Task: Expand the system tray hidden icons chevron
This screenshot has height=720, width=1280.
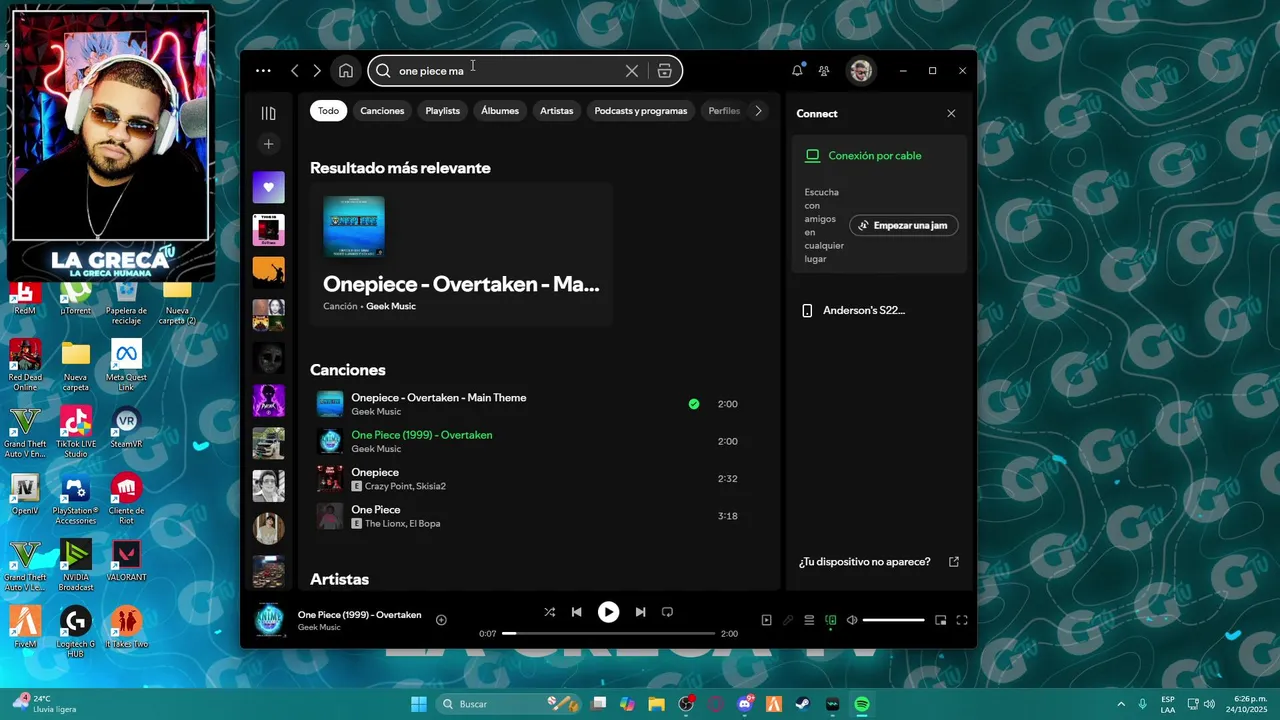Action: point(1120,704)
